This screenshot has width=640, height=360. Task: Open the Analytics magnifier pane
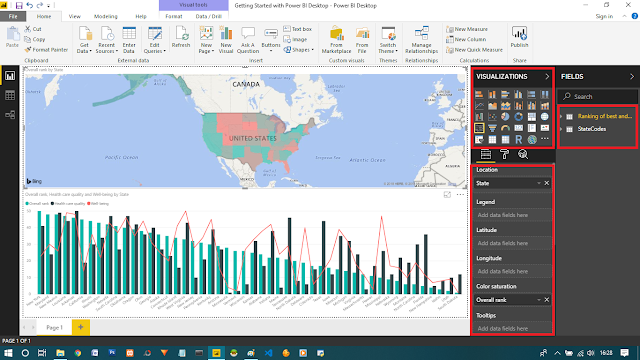click(523, 154)
